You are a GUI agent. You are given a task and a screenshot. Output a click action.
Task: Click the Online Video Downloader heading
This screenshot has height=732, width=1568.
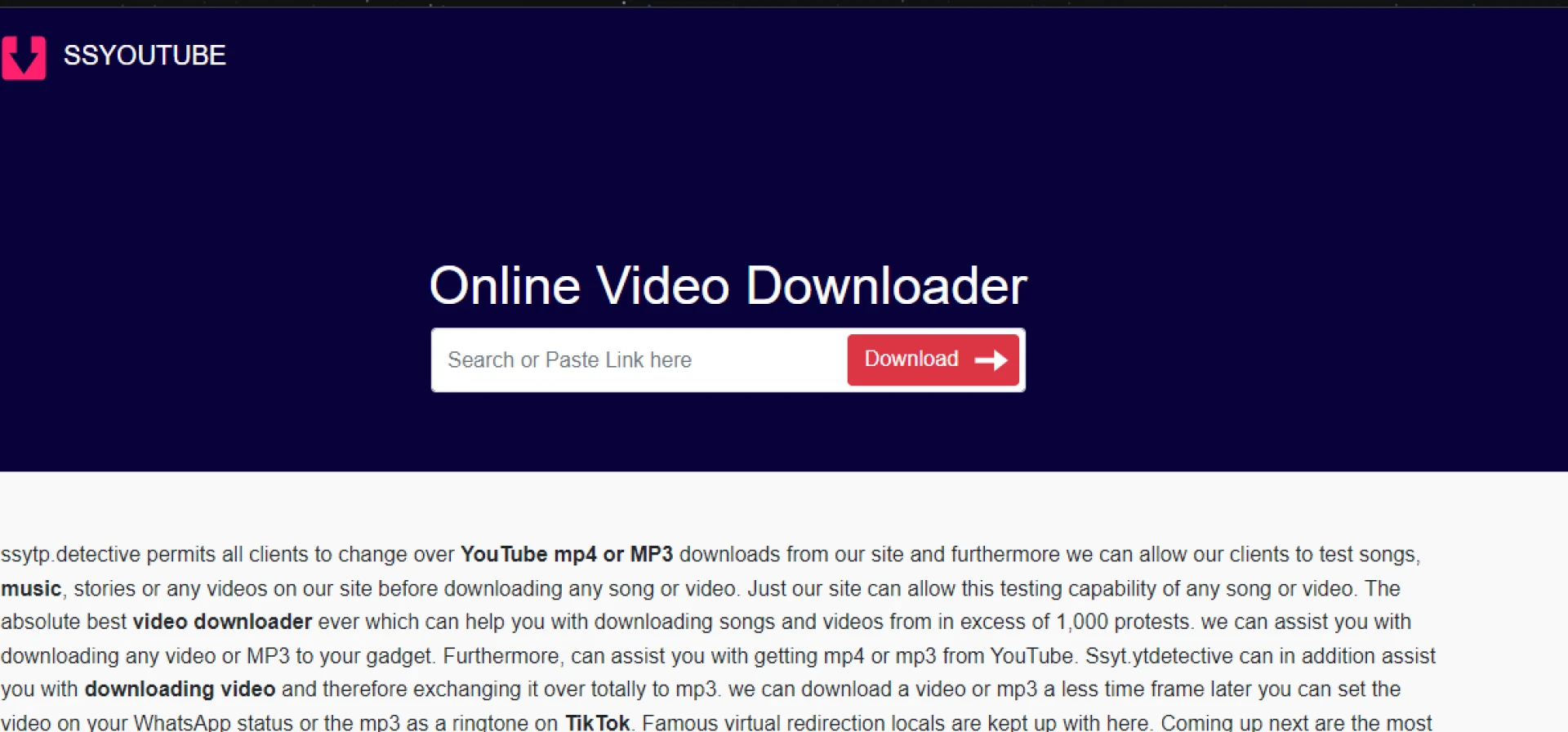728,286
